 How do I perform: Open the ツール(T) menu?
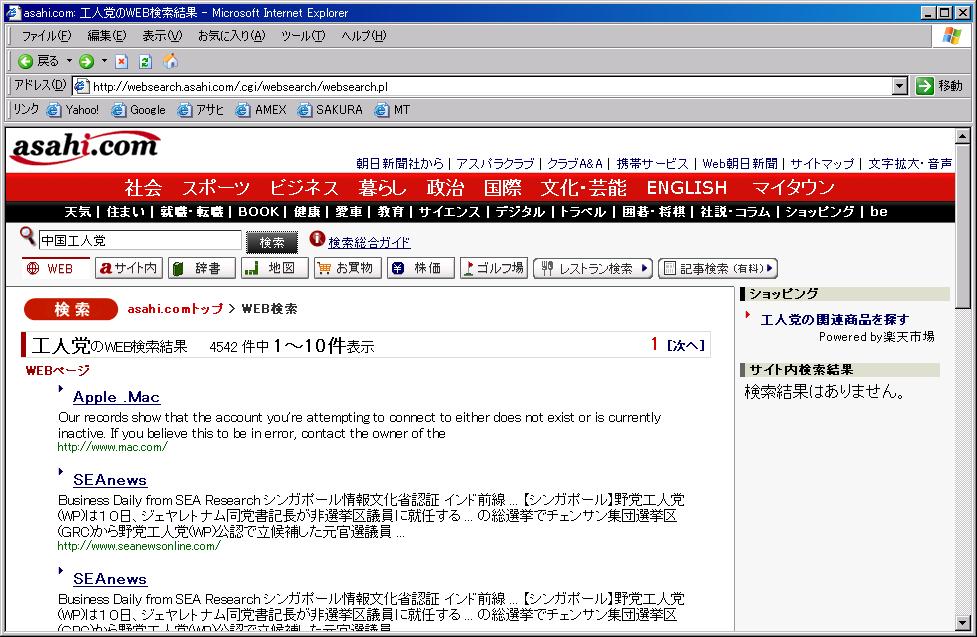pyautogui.click(x=302, y=36)
